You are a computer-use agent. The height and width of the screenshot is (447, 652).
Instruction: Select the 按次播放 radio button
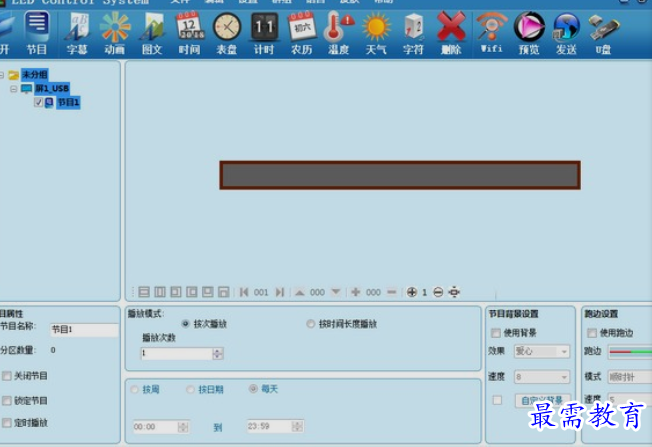tap(185, 324)
